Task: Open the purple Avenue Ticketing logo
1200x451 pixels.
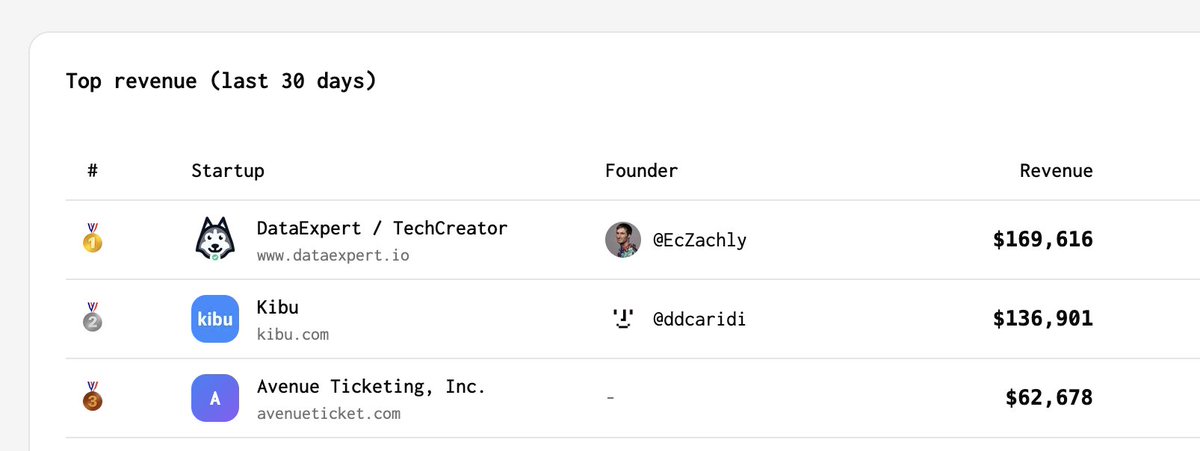Action: point(215,398)
